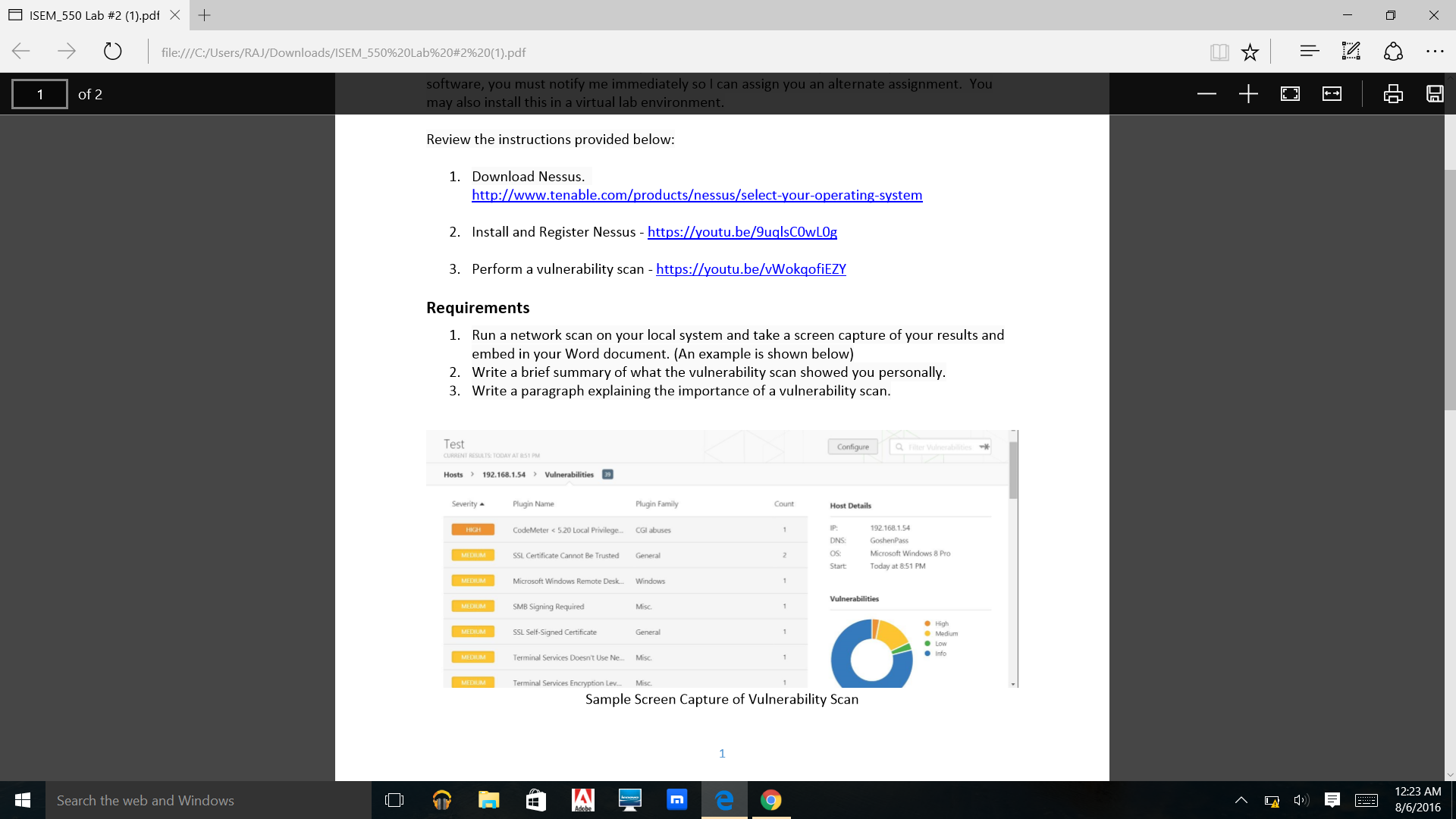The height and width of the screenshot is (819, 1456).
Task: Click the 'Review the instructions provided below:' text
Action: pyautogui.click(x=551, y=140)
